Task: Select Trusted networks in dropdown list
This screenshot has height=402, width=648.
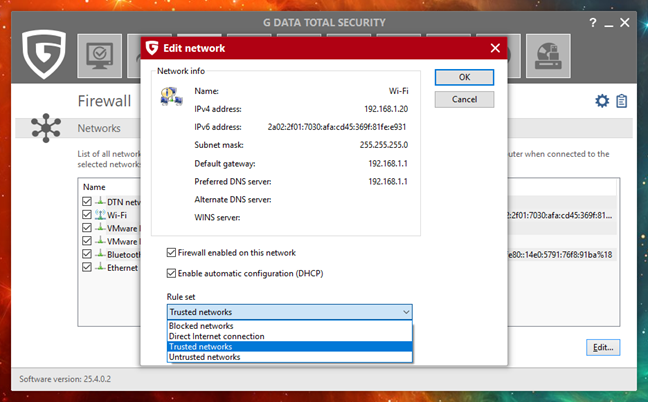Action: (290, 346)
